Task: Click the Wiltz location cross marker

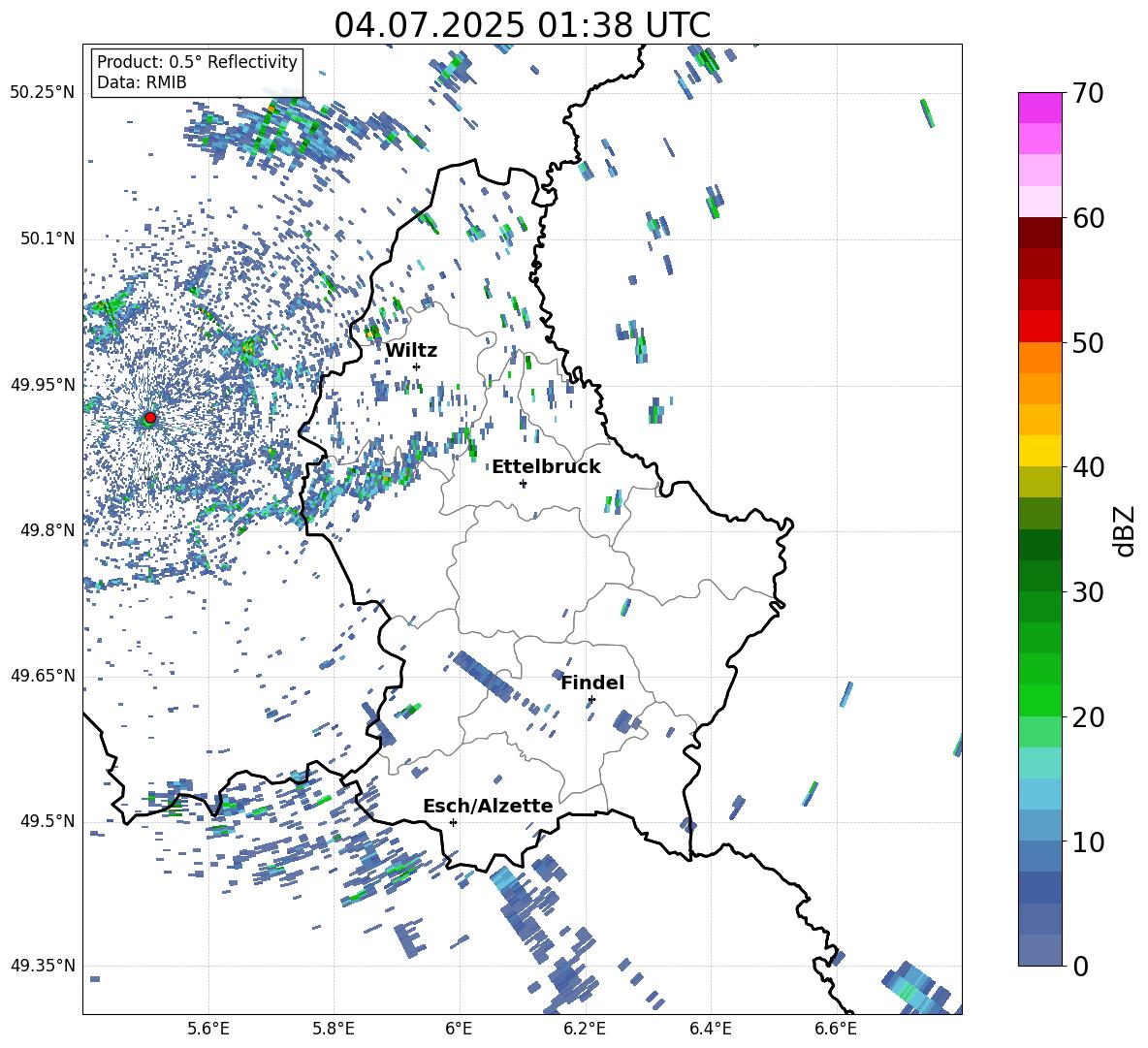Action: (417, 366)
